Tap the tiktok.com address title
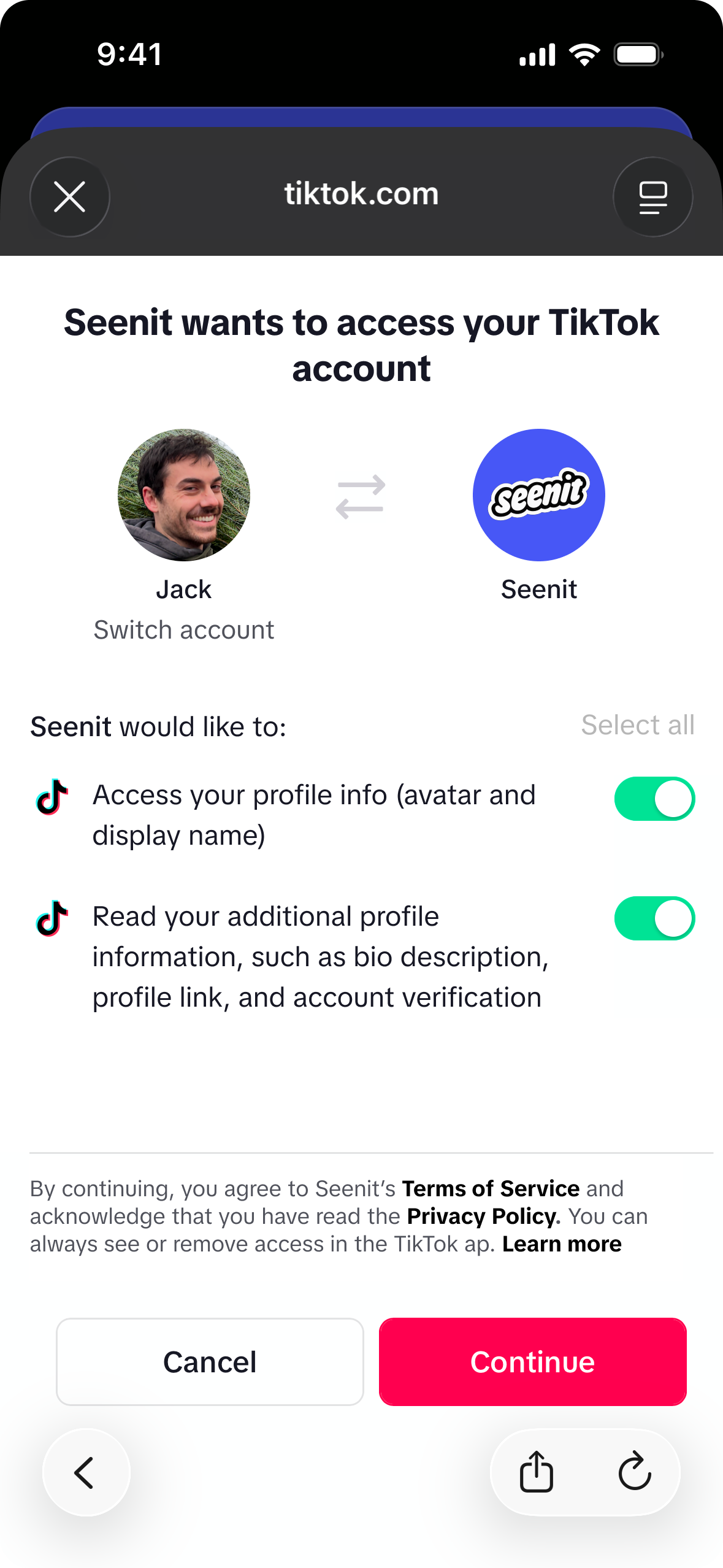The width and height of the screenshot is (723, 1568). pyautogui.click(x=361, y=194)
